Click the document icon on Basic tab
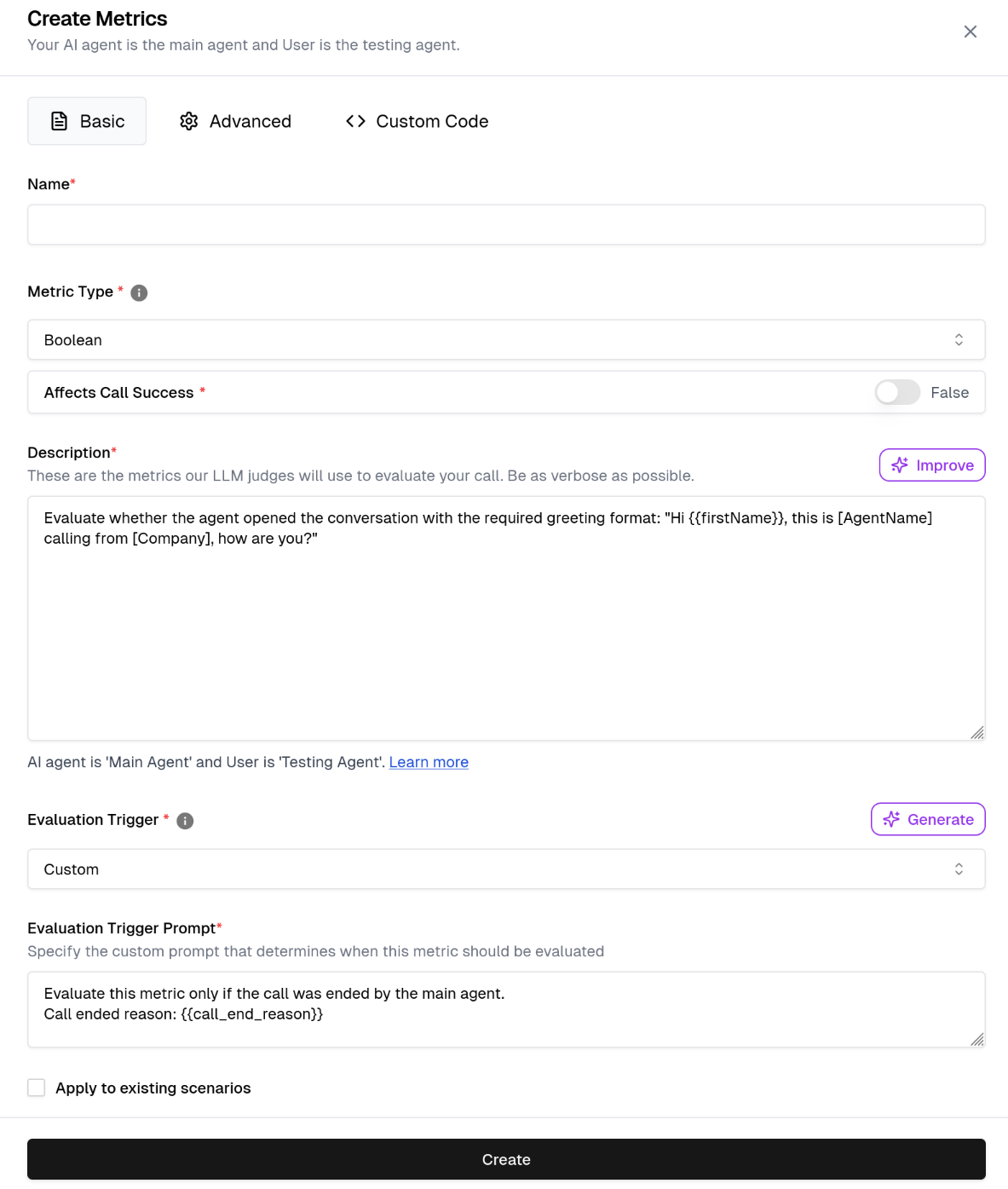The image size is (1008, 1189). point(59,121)
